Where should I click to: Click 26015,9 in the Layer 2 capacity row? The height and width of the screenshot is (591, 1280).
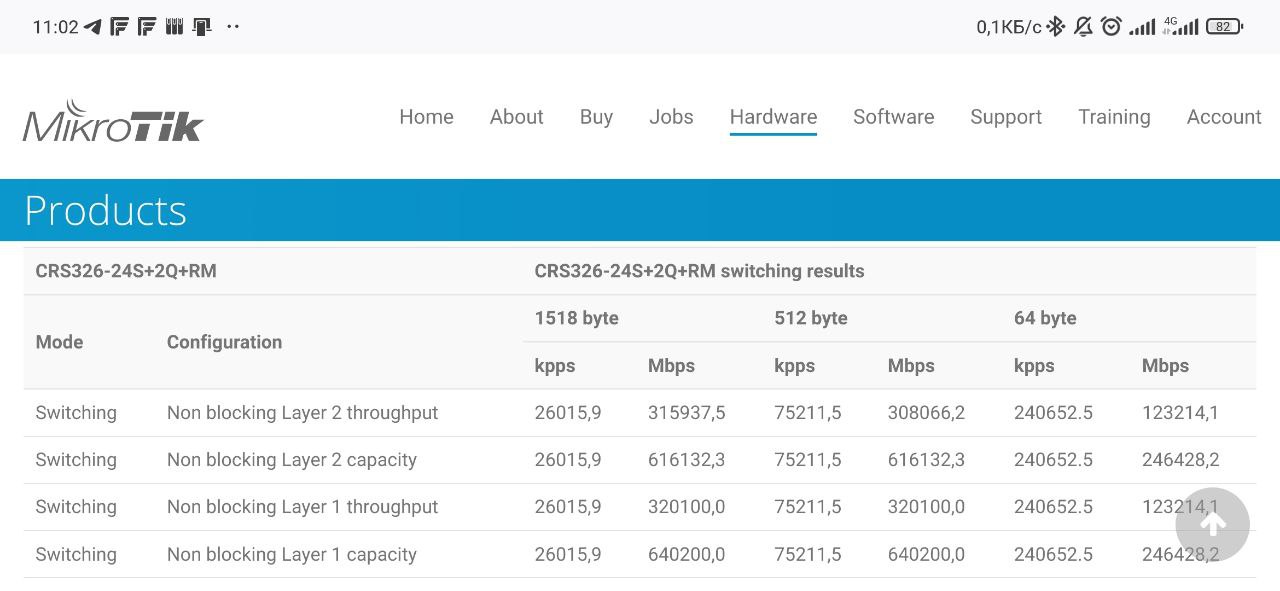click(x=568, y=460)
